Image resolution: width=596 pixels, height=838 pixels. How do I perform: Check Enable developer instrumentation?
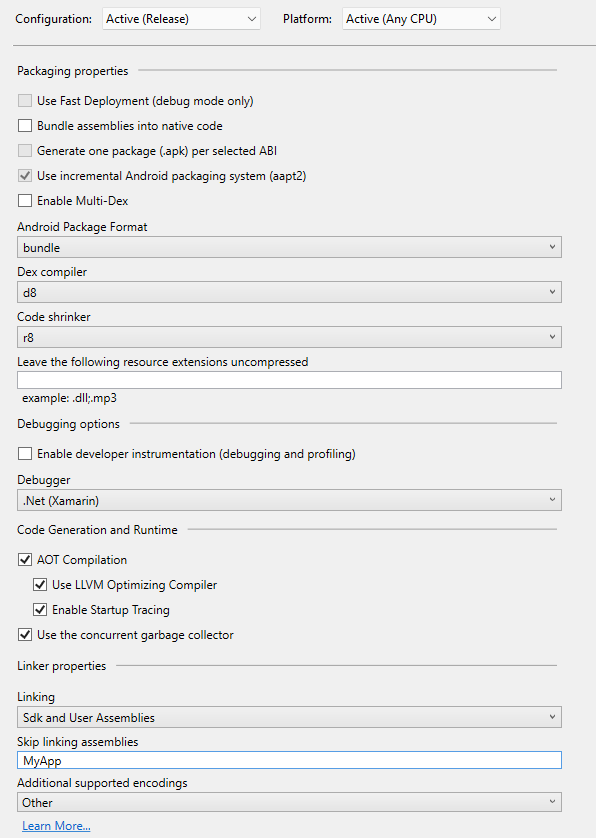[x=25, y=454]
